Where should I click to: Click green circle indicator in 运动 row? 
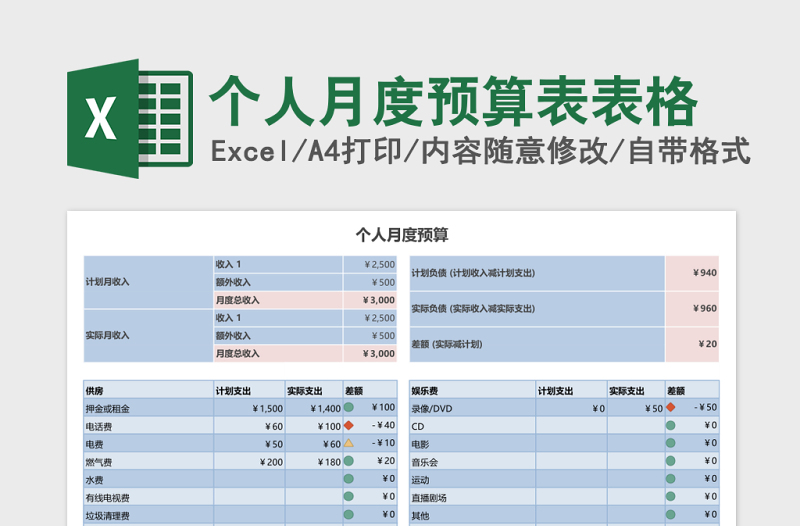click(670, 479)
